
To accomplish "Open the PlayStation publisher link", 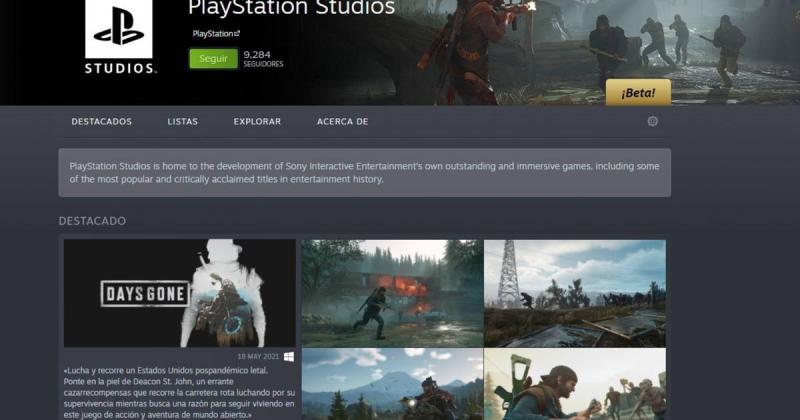I will [x=211, y=34].
